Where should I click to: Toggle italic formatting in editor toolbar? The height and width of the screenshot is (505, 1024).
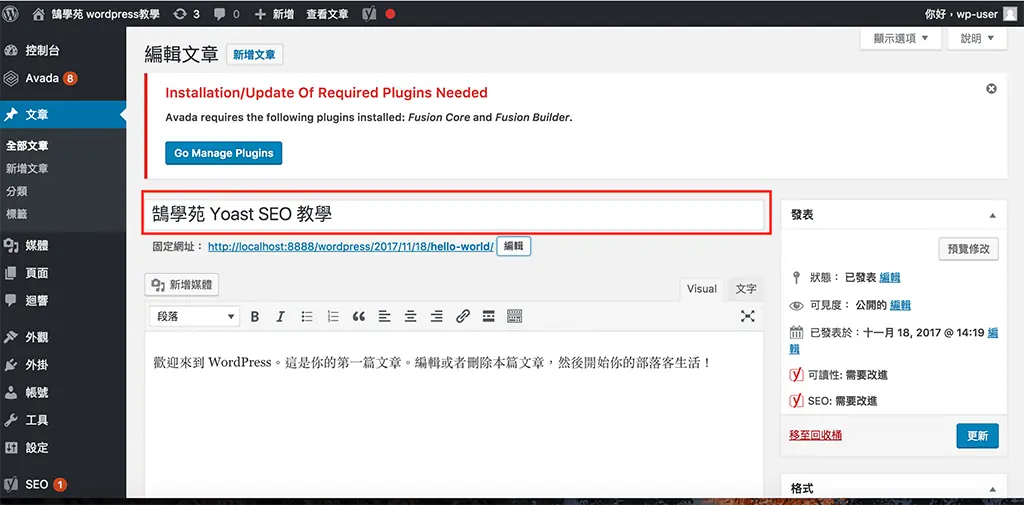(x=280, y=317)
